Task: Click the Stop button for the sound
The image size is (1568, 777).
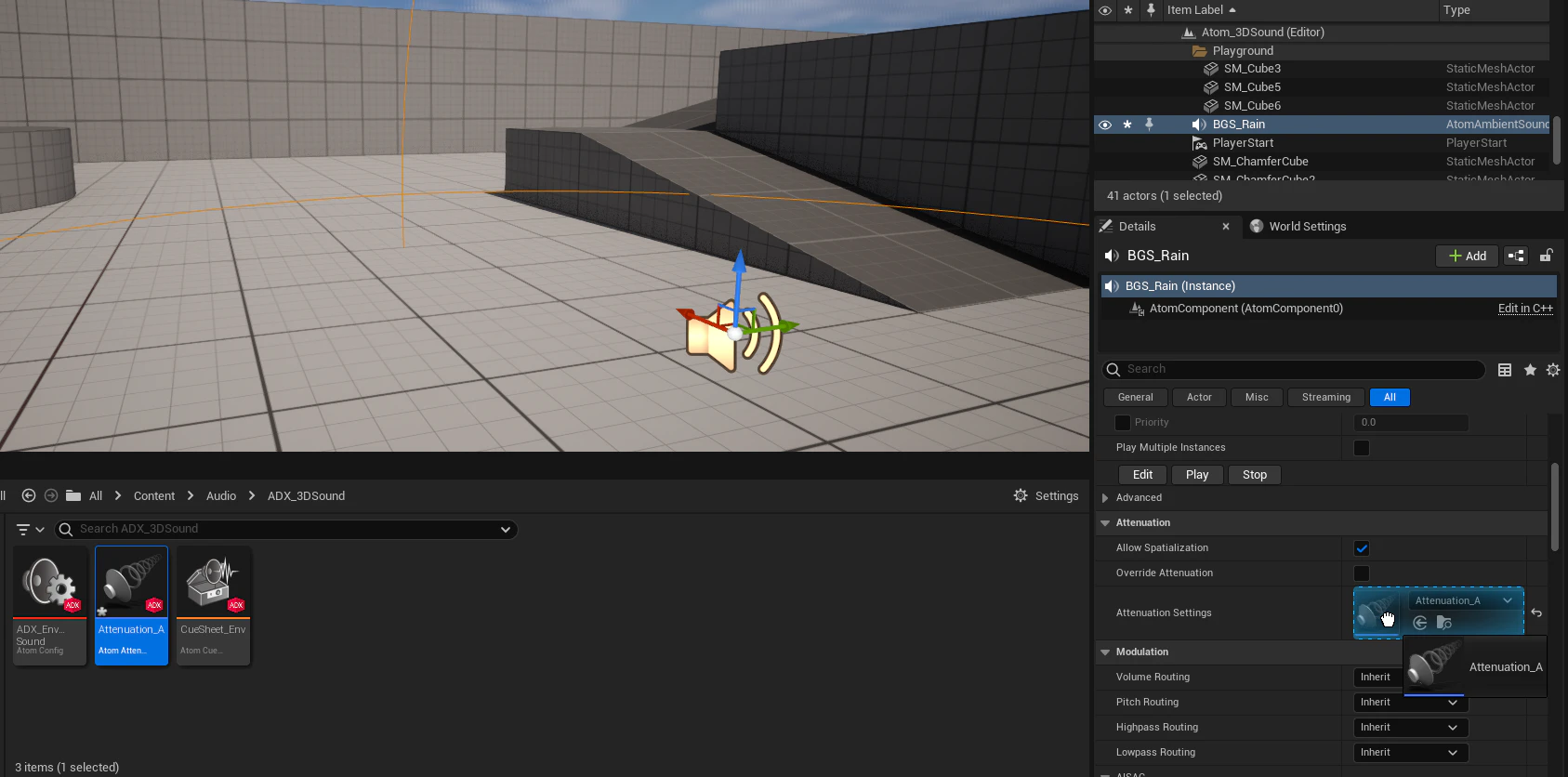Action: click(x=1255, y=475)
